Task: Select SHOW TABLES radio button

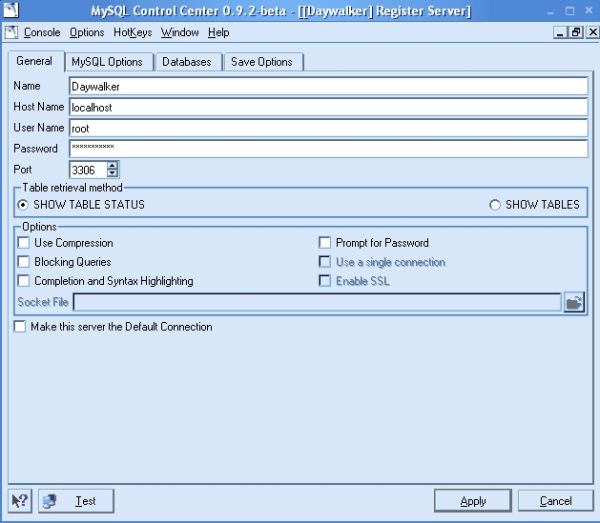Action: point(494,205)
